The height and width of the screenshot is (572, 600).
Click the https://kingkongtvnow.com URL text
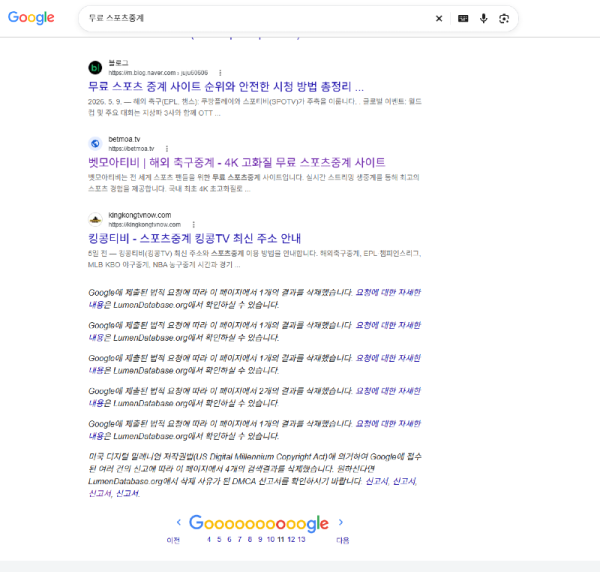tap(145, 225)
